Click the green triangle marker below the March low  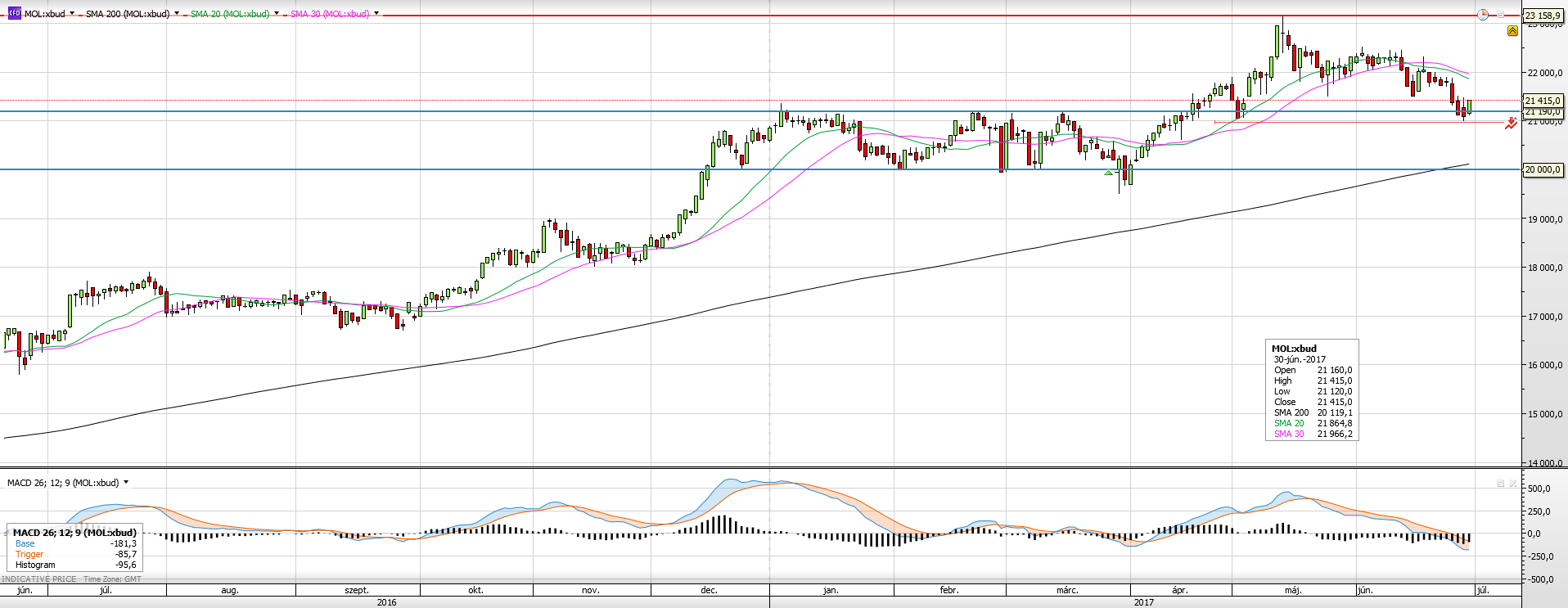tap(1108, 173)
